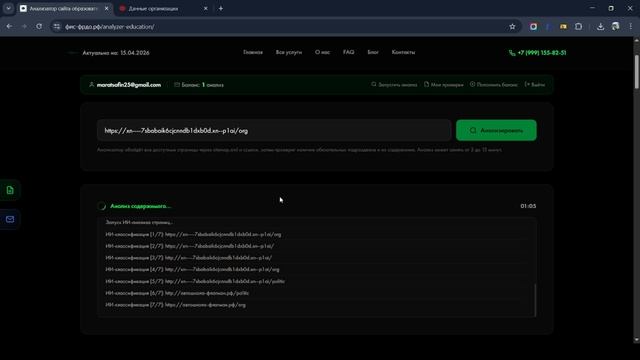The width and height of the screenshot is (640, 360).
Task: Click the 'Актуально на: 15.04.2026' text
Action: click(116, 53)
